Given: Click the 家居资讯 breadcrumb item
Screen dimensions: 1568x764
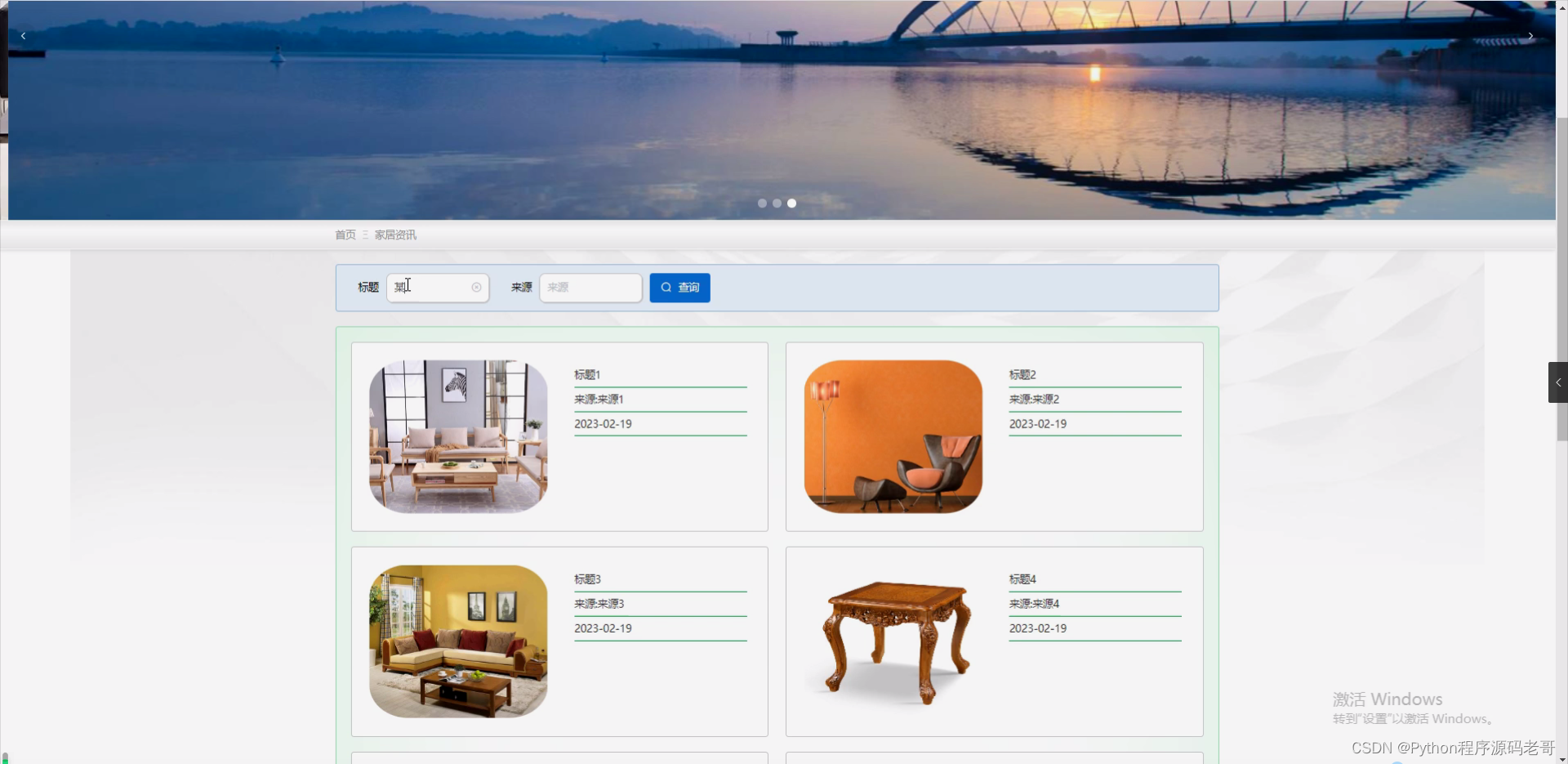Looking at the screenshot, I should coord(395,235).
